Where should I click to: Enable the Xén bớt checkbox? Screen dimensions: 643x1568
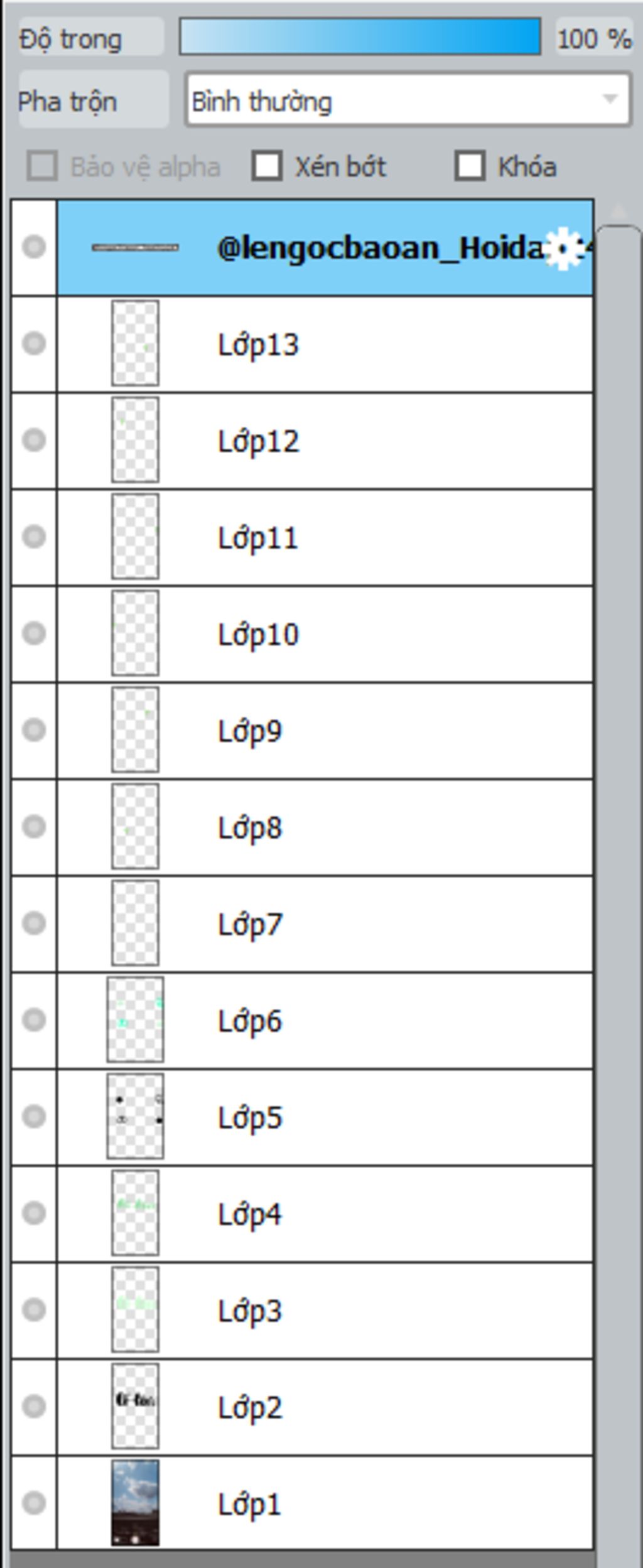point(267,166)
